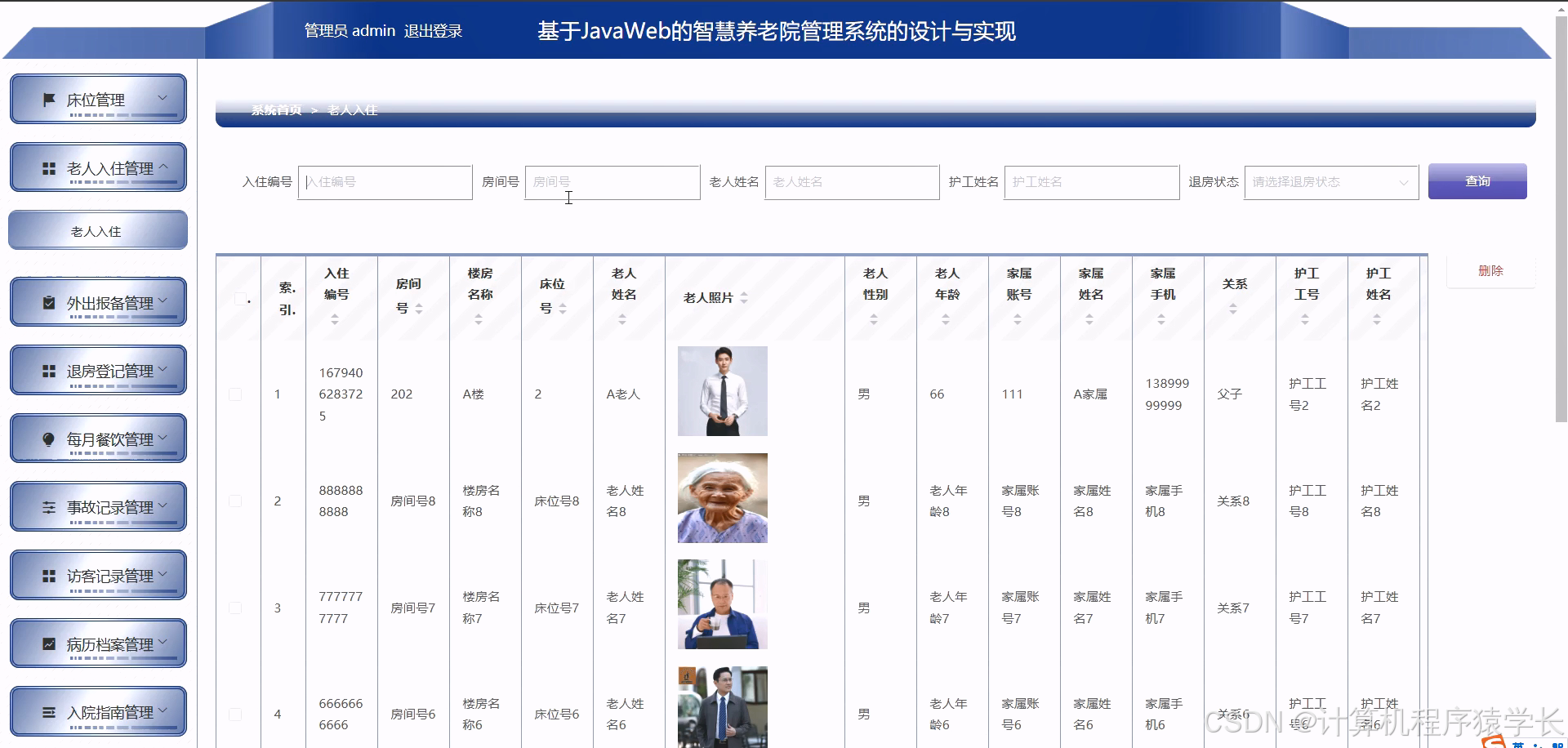1568x748 pixels.
Task: Click the 删除 delete button
Action: 1491,270
